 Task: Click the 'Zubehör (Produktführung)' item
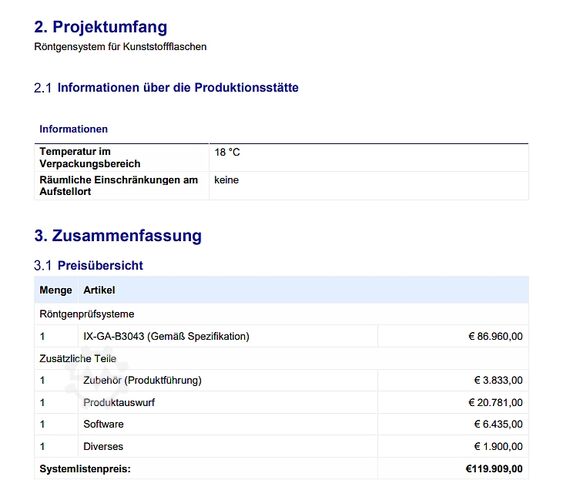[142, 381]
